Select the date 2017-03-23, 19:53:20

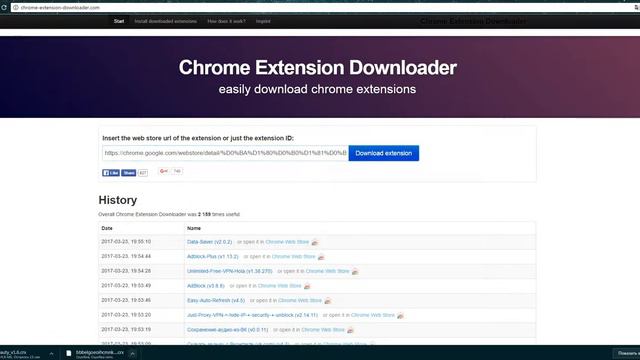tap(126, 315)
